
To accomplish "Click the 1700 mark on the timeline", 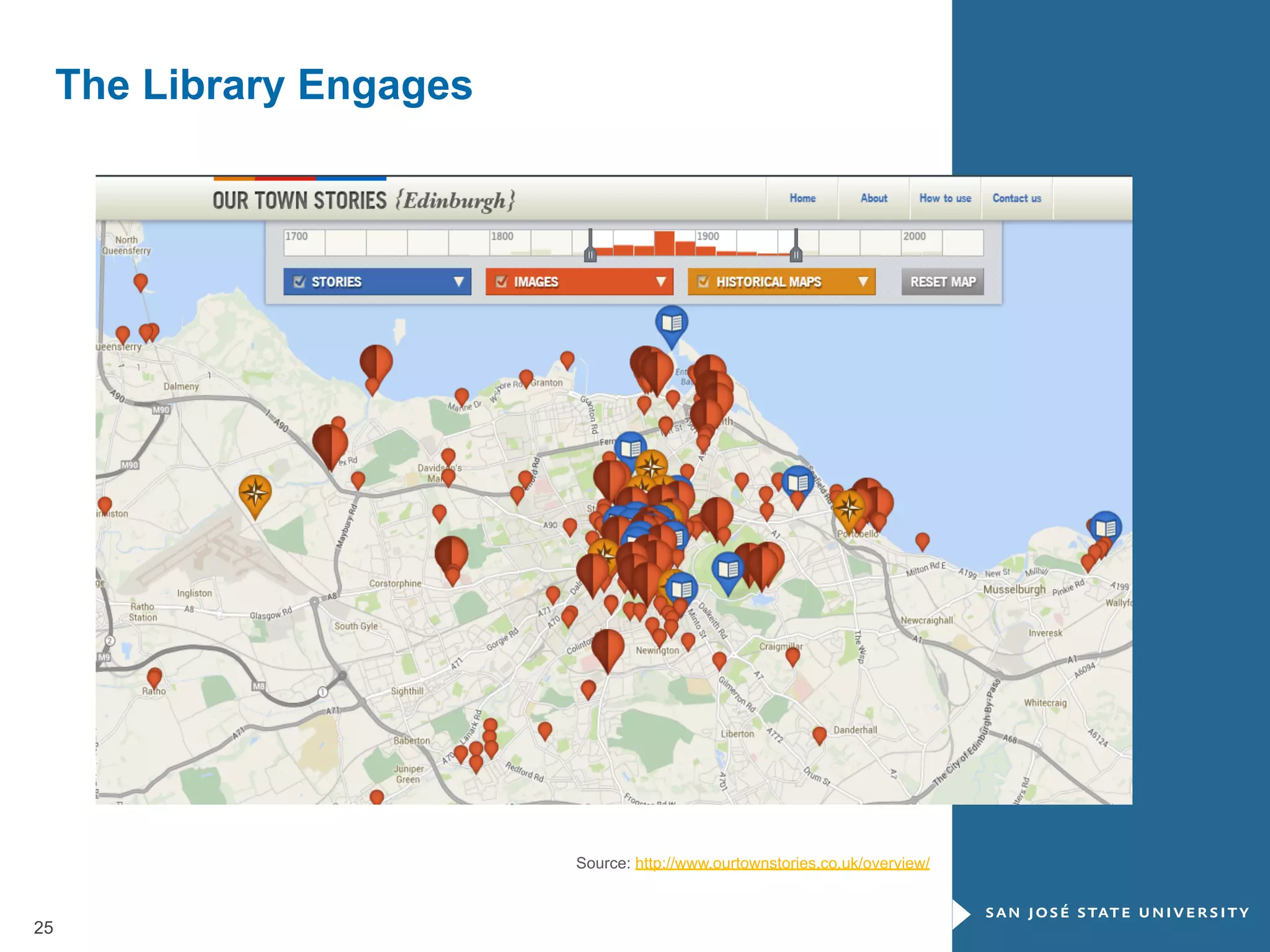I will [x=296, y=236].
